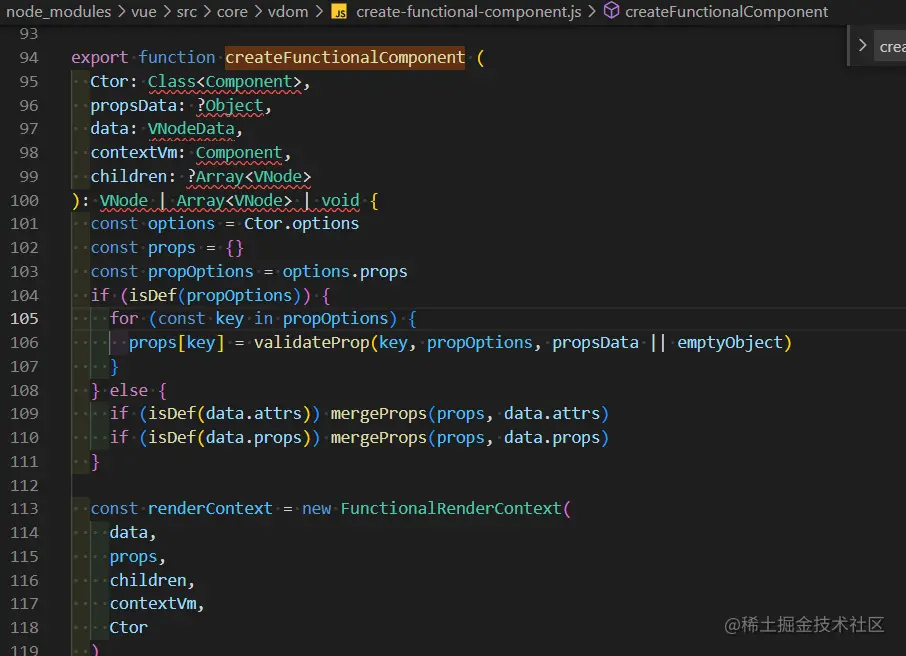Click ?Object type annotation on line 96

229,106
